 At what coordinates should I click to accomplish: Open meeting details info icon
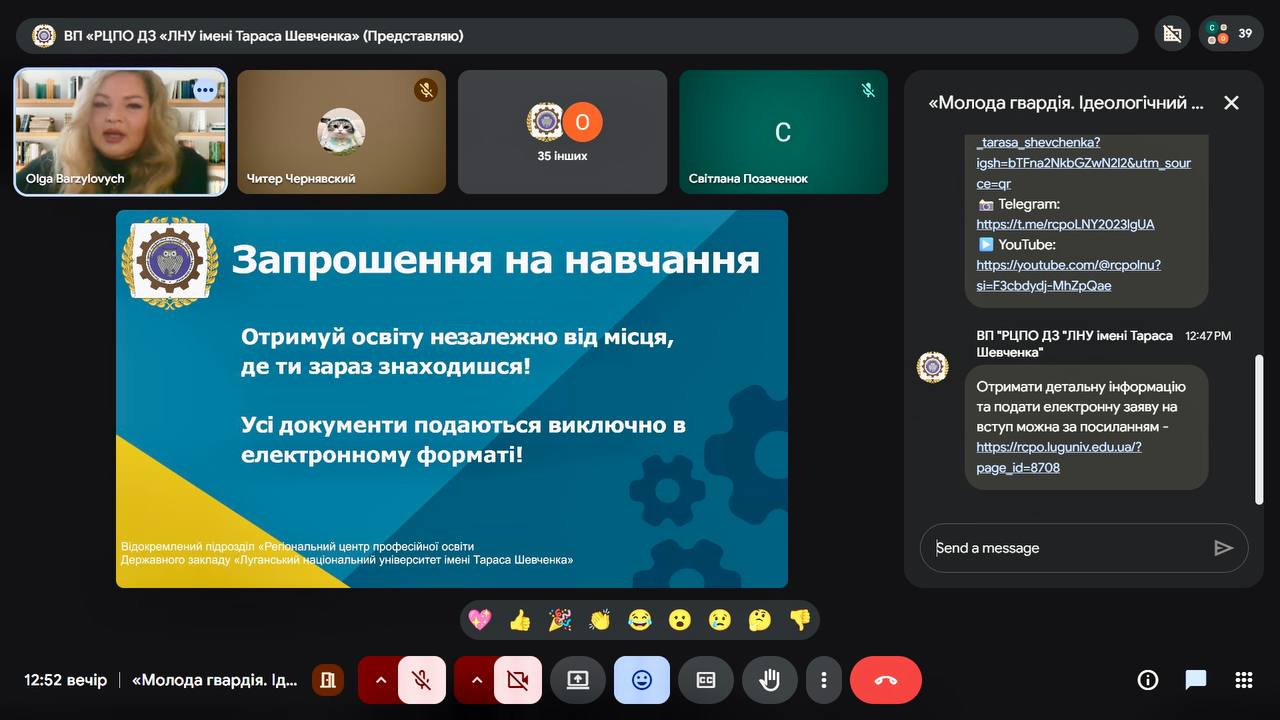(x=1148, y=680)
